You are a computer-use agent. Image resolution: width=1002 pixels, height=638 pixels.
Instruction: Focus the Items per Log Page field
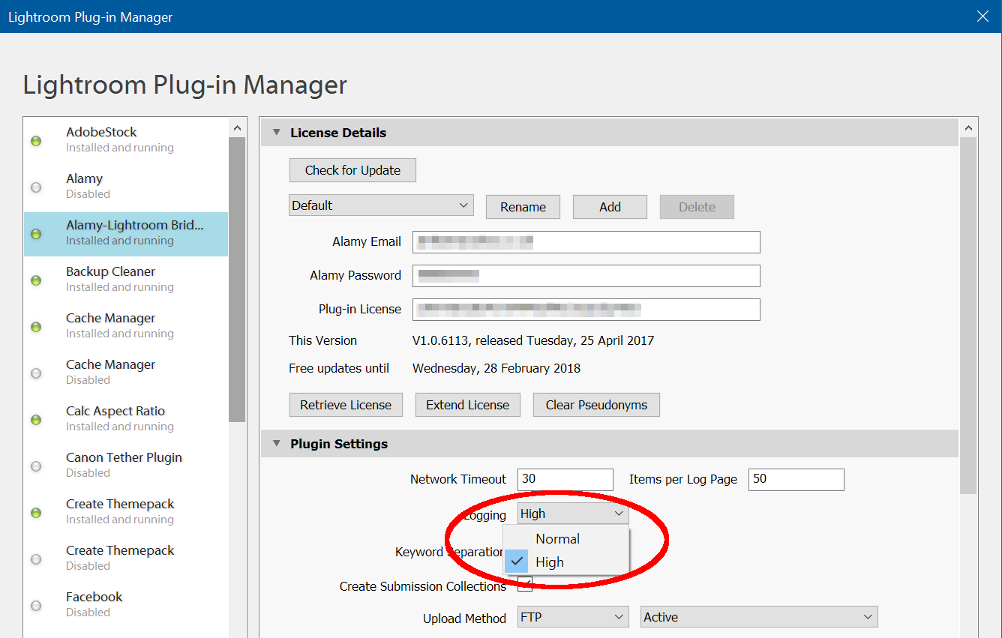[796, 479]
